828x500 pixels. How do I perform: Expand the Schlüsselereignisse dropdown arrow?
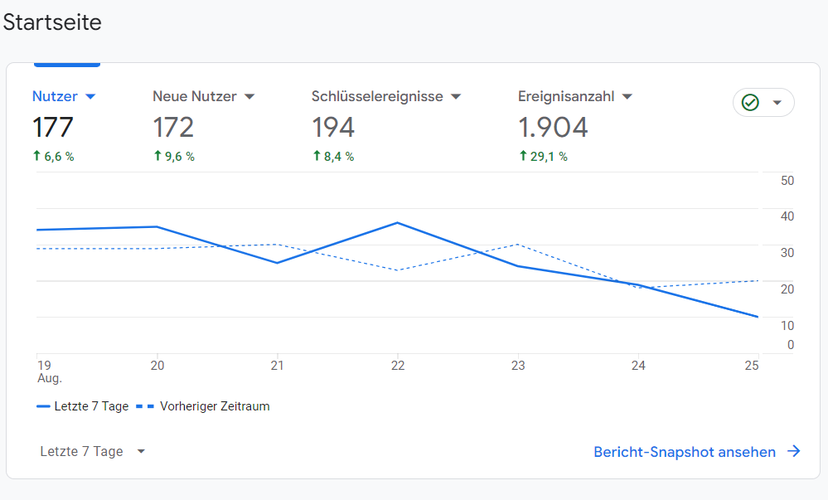[x=456, y=97]
